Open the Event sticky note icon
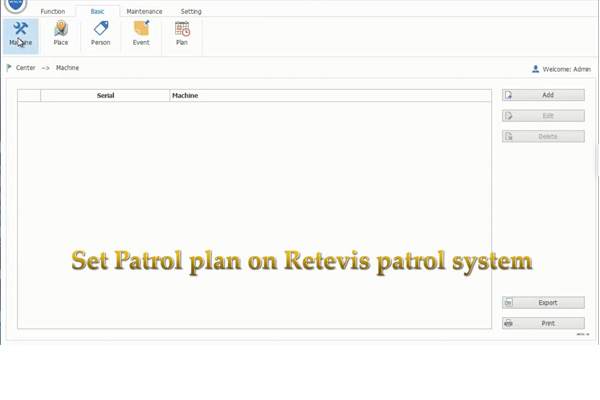The image size is (600, 400). [x=141, y=28]
